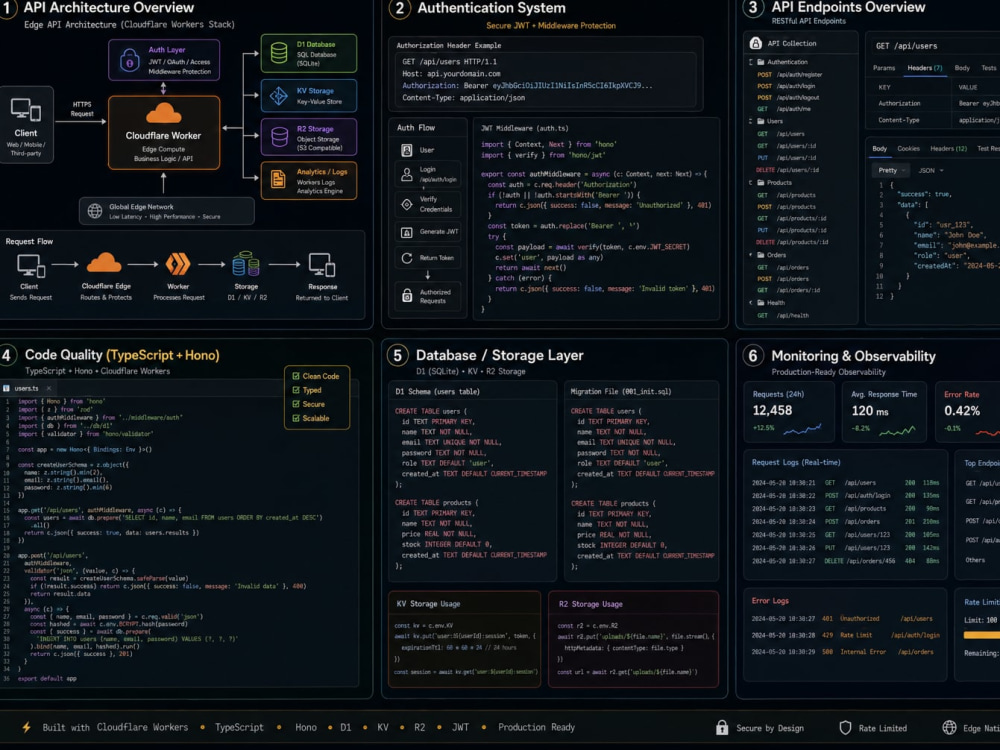Click the Cloudflare Edge cloud in Request Flow

click(104, 263)
